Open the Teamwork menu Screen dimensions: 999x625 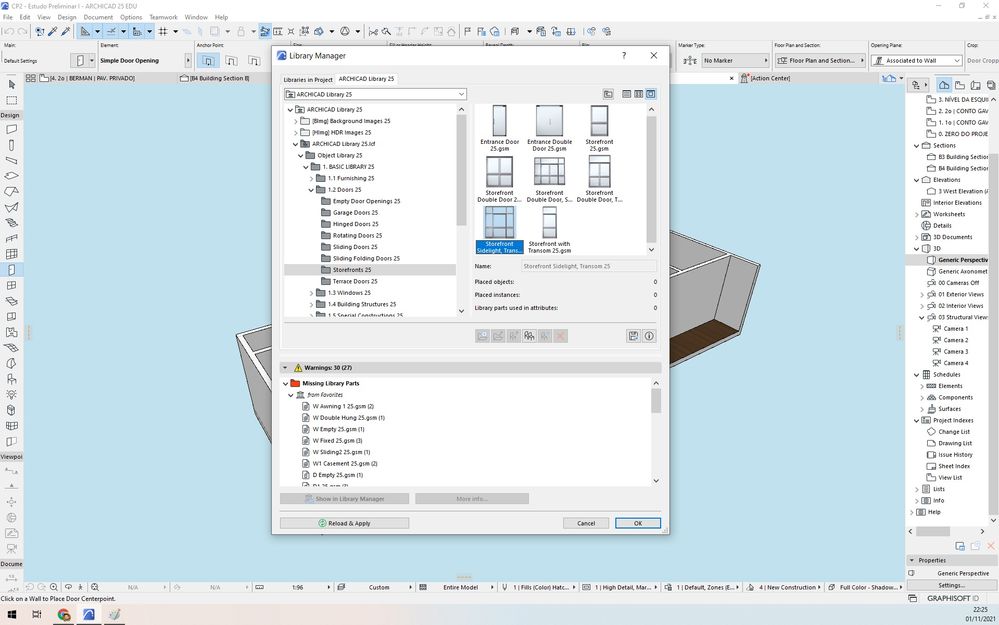(163, 17)
